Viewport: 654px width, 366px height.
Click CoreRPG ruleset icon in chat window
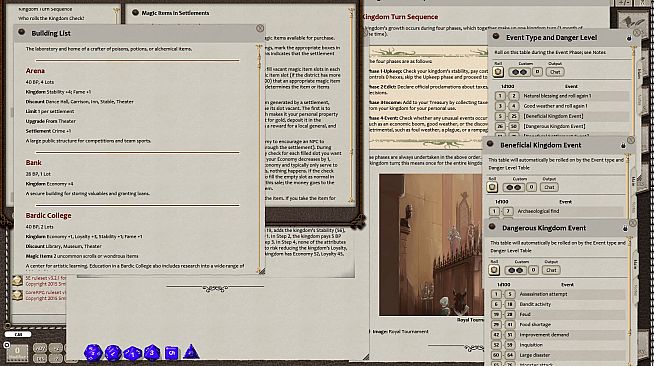click(17, 295)
